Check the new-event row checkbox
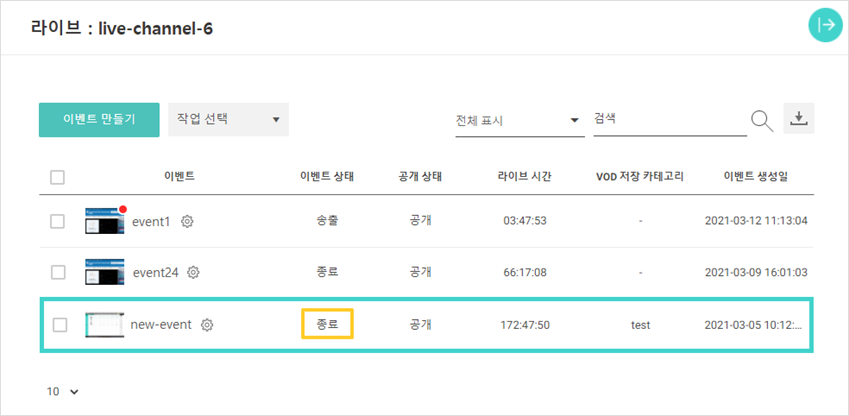This screenshot has width=849, height=416. tap(60, 325)
